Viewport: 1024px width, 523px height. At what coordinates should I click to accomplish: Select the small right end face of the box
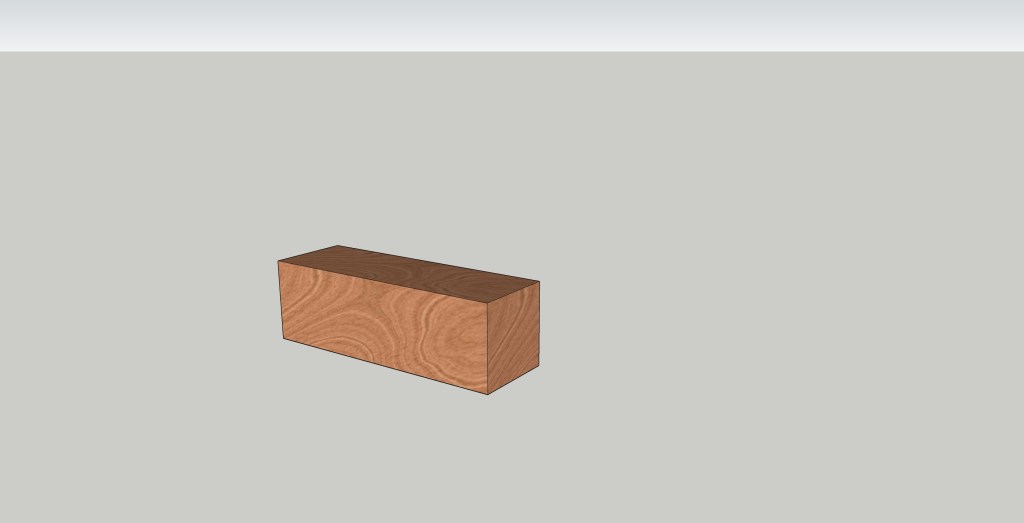pos(515,335)
